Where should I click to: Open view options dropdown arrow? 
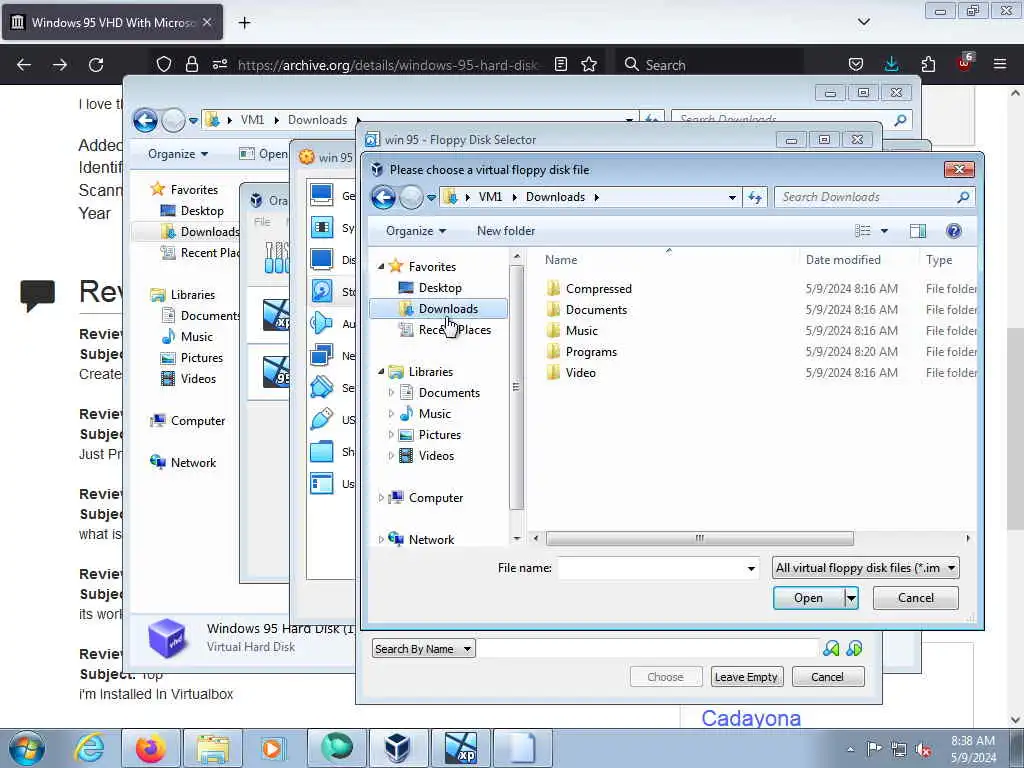coord(884,231)
